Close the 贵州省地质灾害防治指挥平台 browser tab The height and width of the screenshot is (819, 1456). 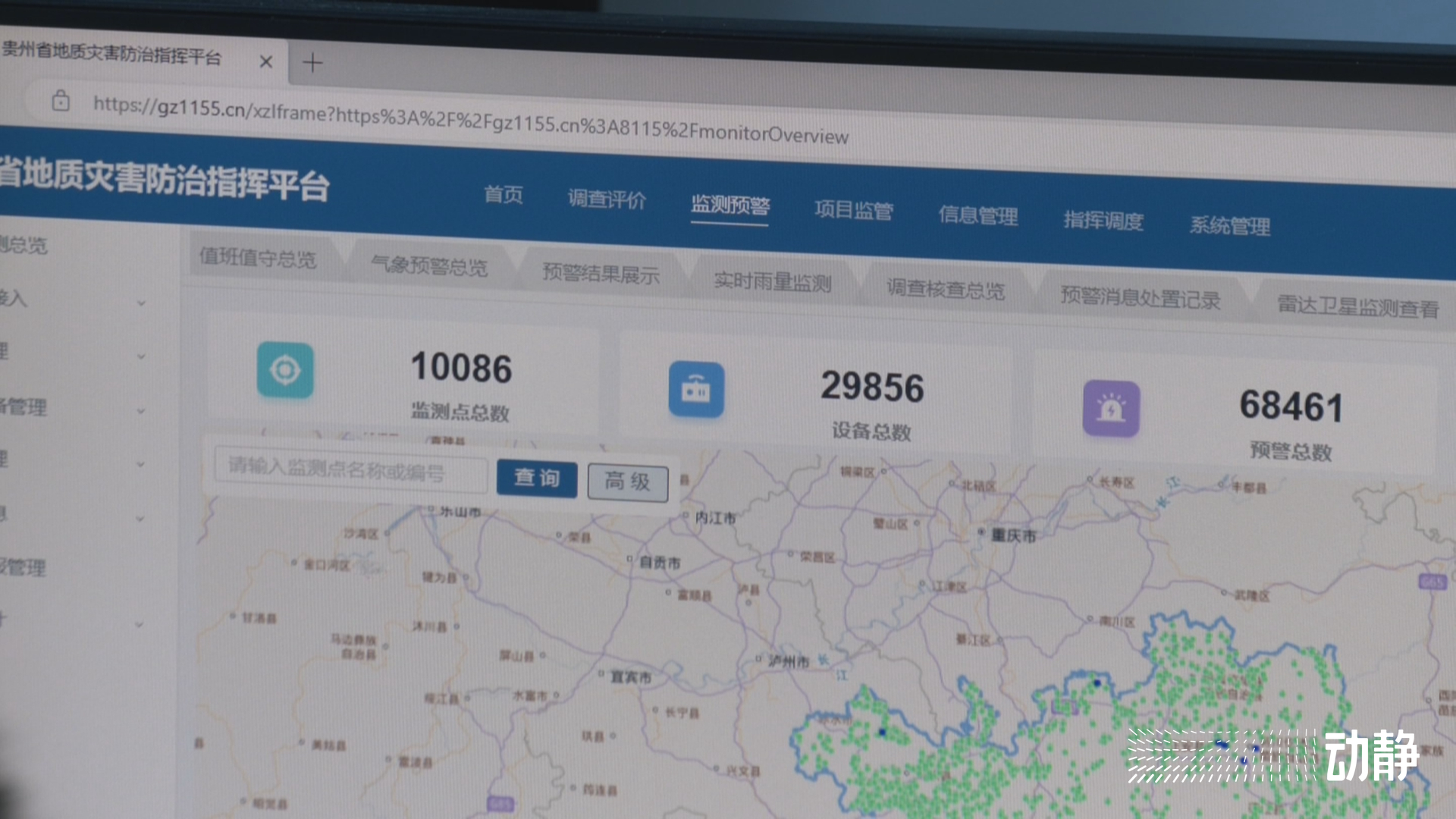(x=265, y=61)
